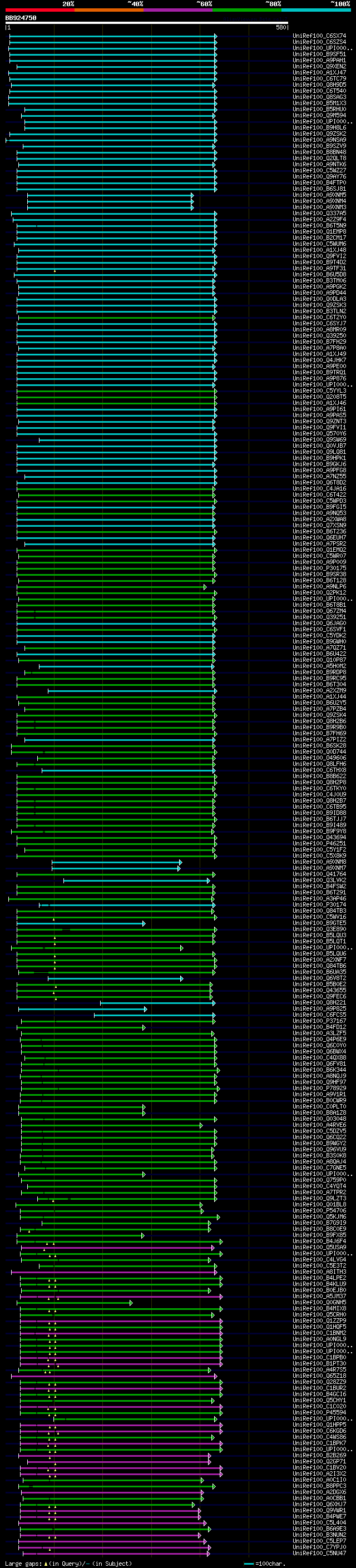Select UniRef100_B6T5N9 label

click(319, 225)
